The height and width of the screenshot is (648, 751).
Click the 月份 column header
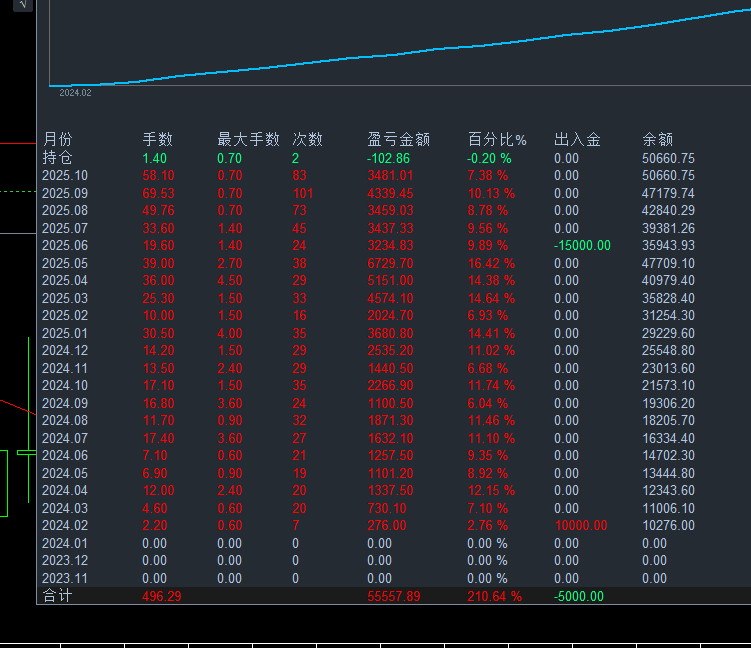point(57,139)
